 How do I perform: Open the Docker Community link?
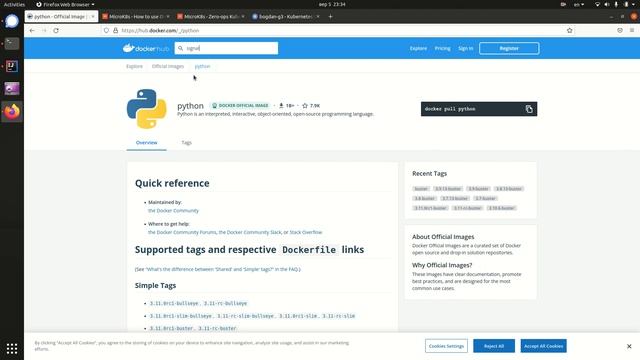[173, 211]
